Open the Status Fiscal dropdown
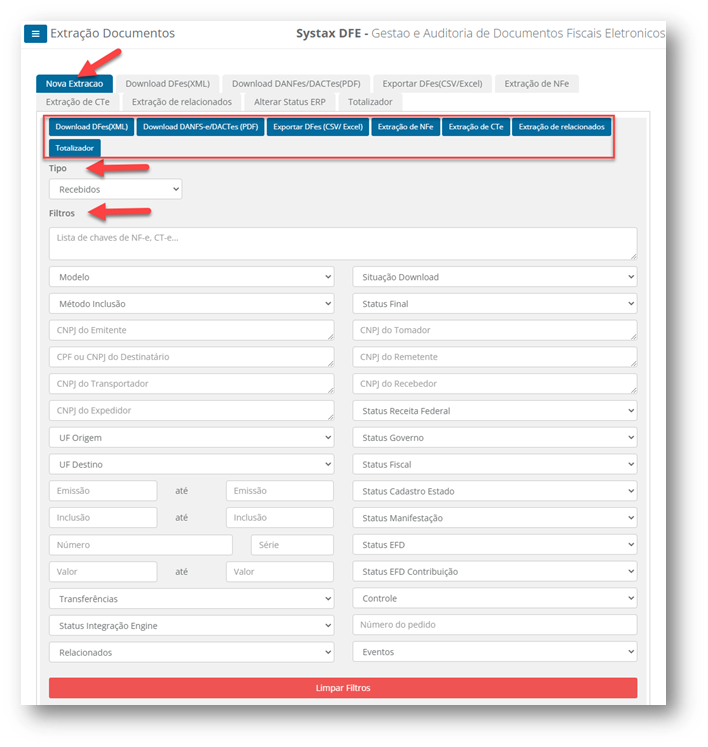 pyautogui.click(x=495, y=464)
